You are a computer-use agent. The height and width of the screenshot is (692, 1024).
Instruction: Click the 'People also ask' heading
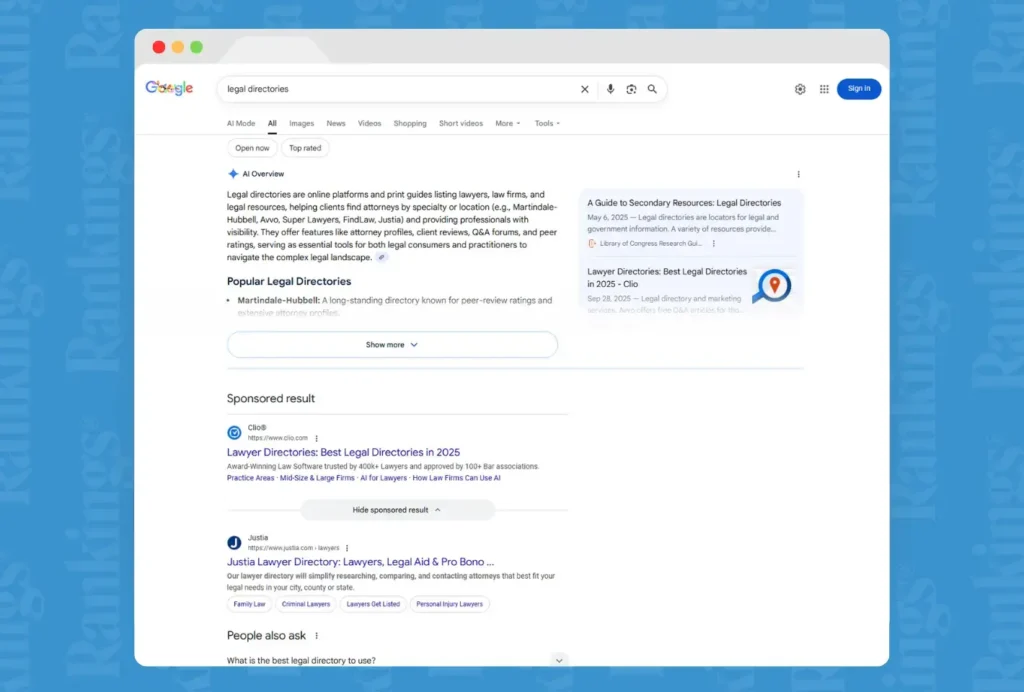(x=266, y=636)
